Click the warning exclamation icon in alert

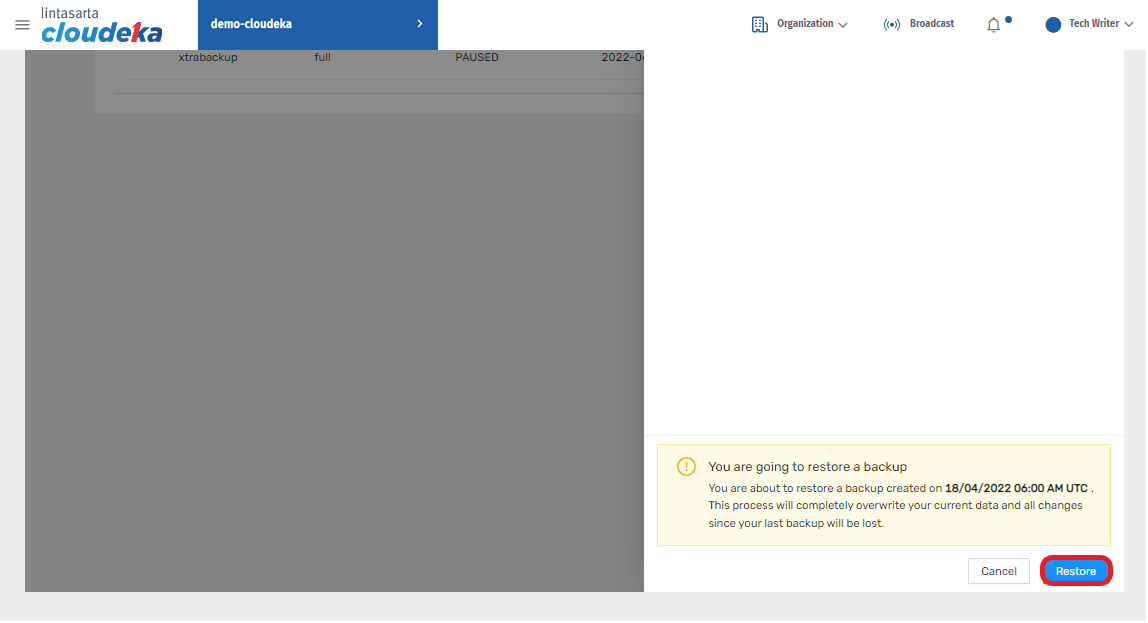pos(686,466)
